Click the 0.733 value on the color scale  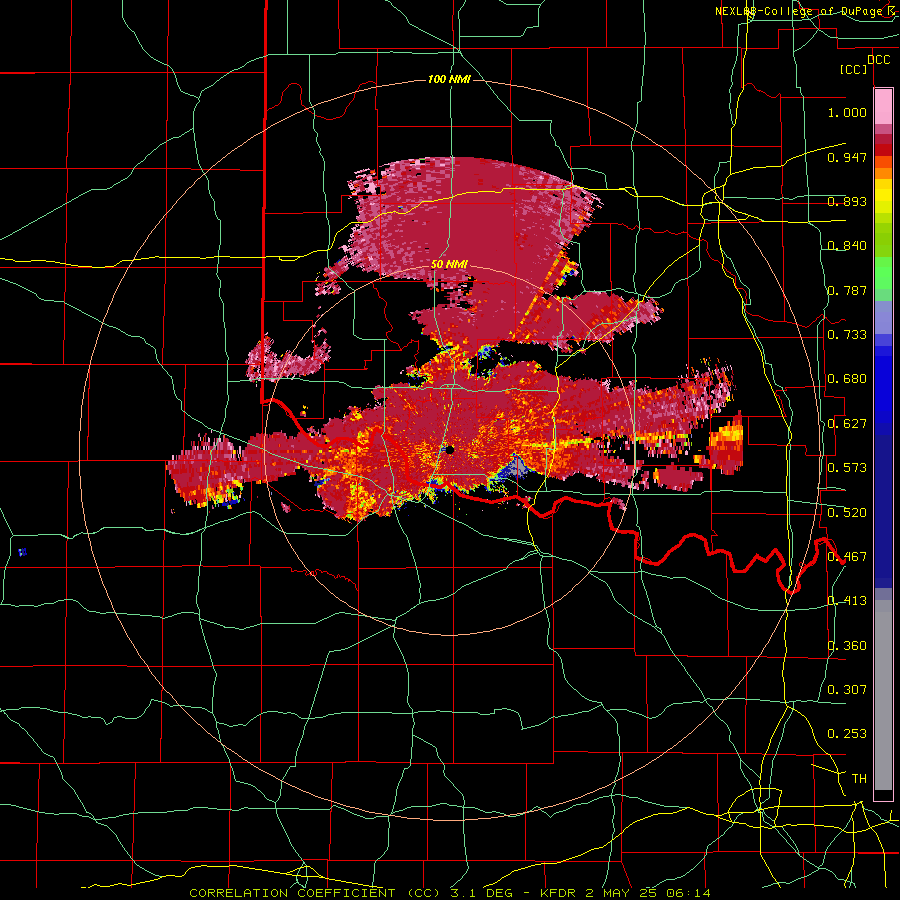847,335
